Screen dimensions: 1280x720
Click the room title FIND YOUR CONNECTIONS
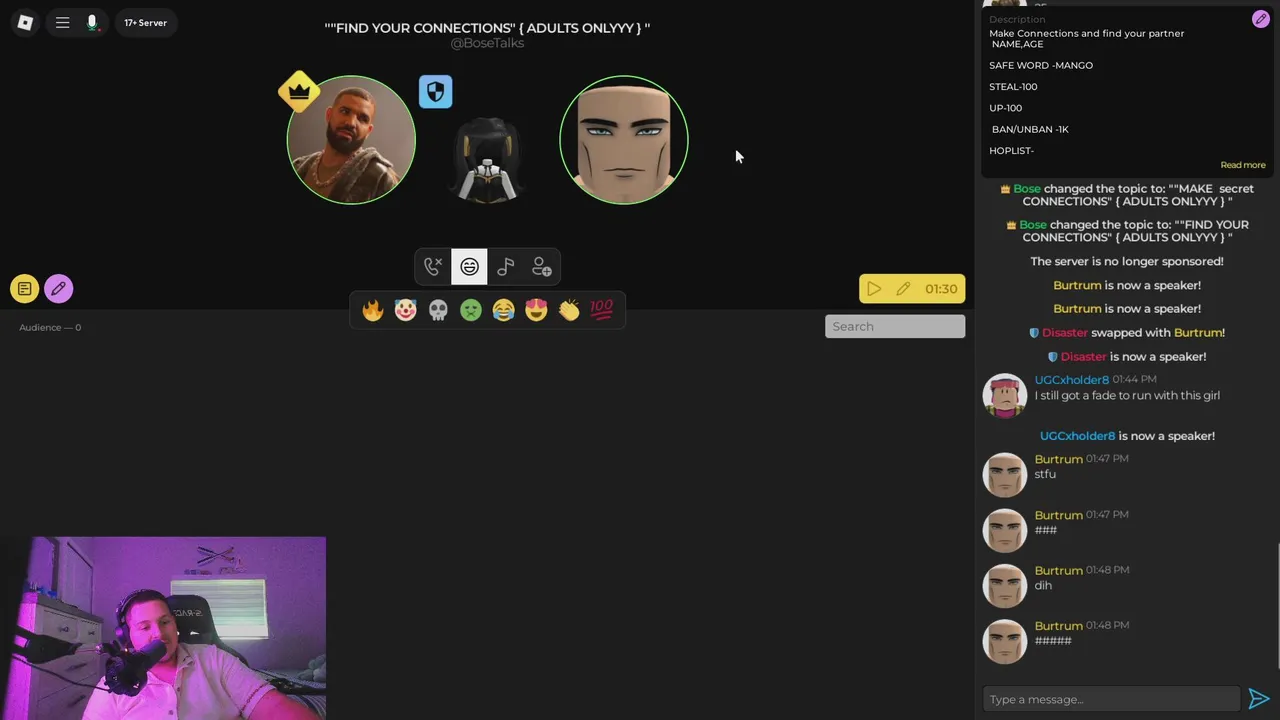[x=487, y=28]
